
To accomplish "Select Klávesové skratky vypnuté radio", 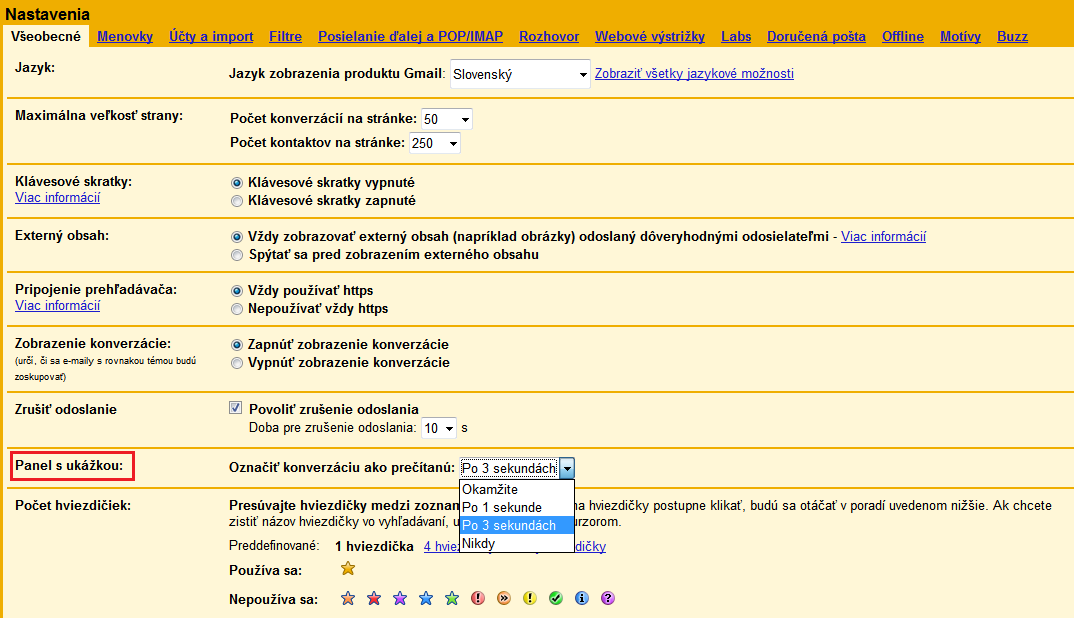I will point(237,183).
